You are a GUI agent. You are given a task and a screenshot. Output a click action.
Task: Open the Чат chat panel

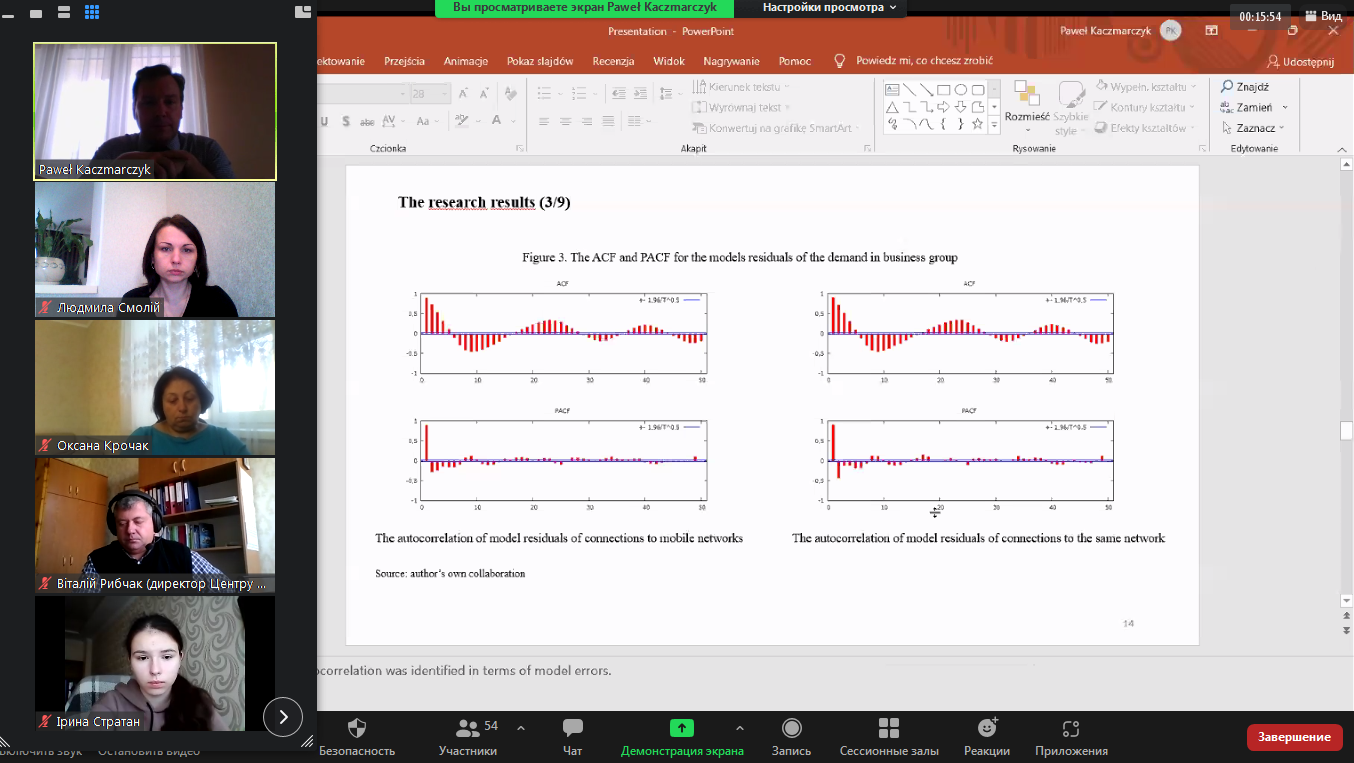573,737
